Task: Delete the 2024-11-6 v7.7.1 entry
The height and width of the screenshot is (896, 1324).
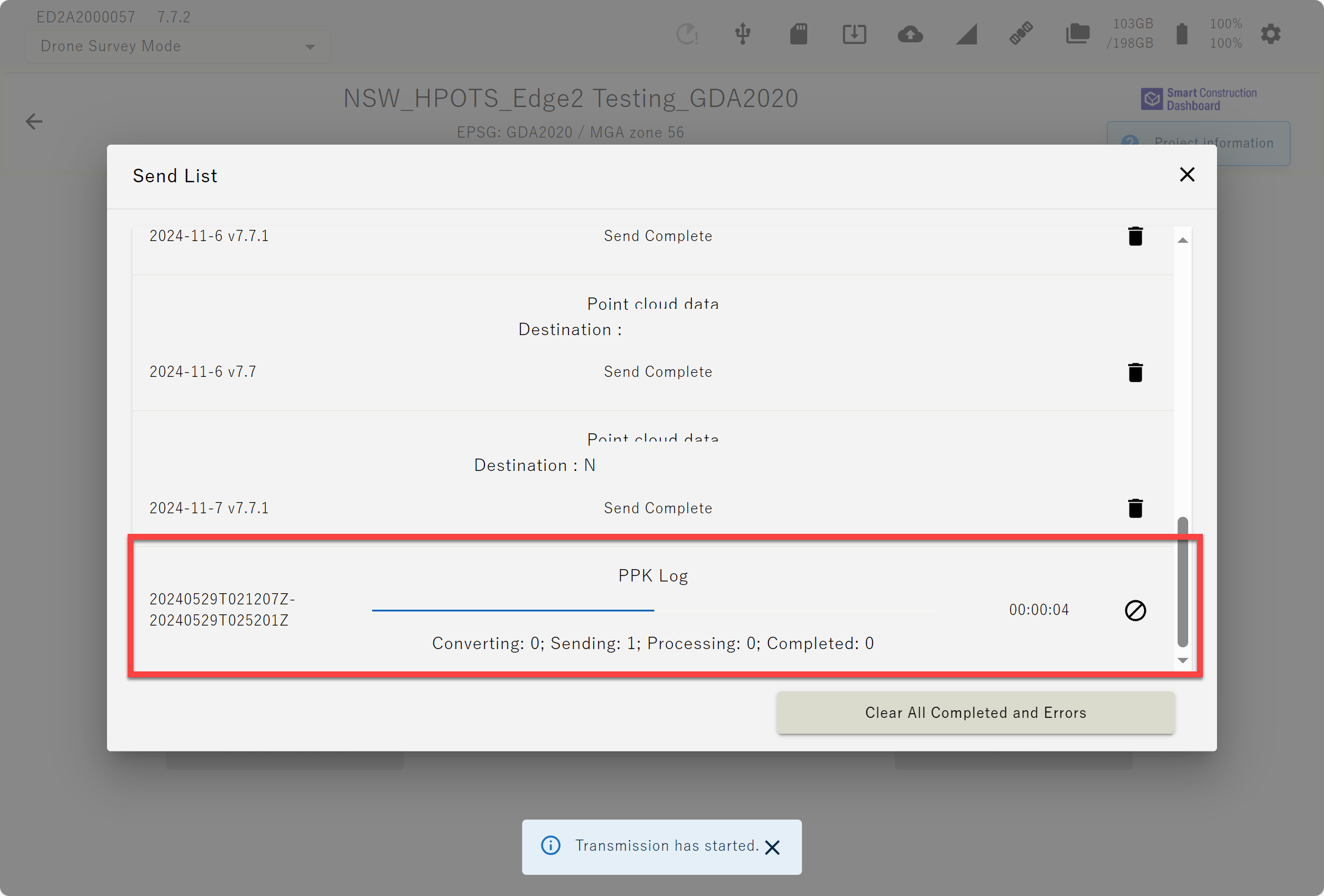Action: 1135,236
